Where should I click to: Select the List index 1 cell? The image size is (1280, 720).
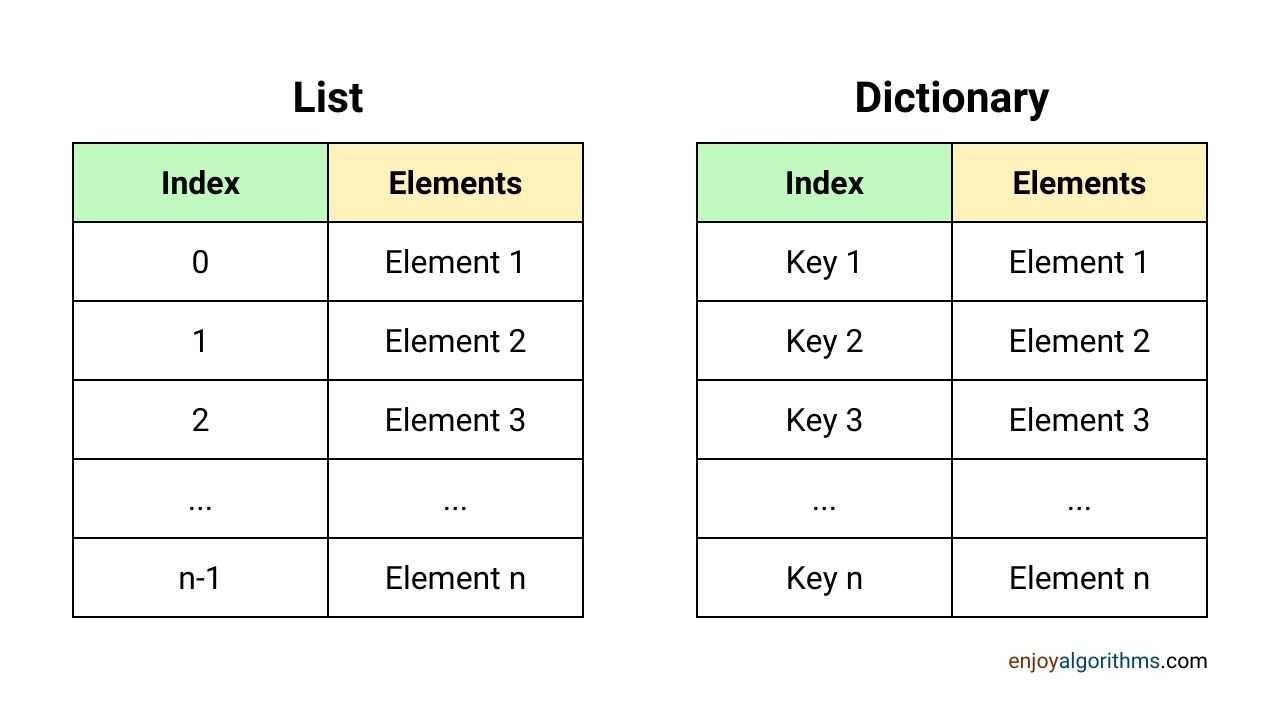tap(200, 341)
